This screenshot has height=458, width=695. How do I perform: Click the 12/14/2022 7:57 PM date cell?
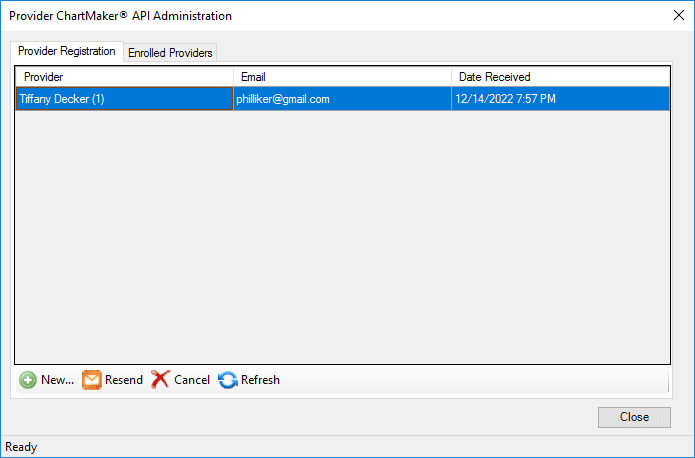point(560,98)
